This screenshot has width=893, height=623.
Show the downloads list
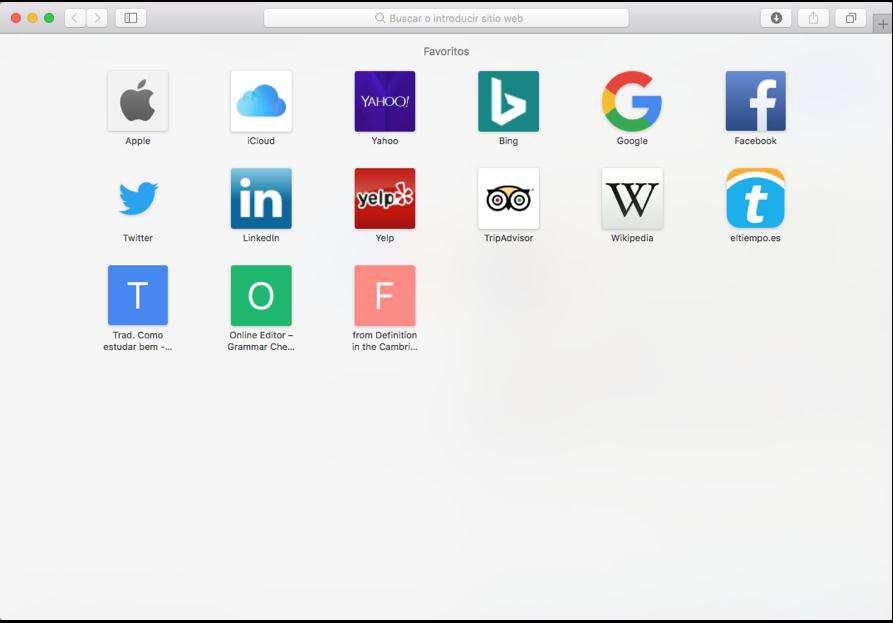776,18
